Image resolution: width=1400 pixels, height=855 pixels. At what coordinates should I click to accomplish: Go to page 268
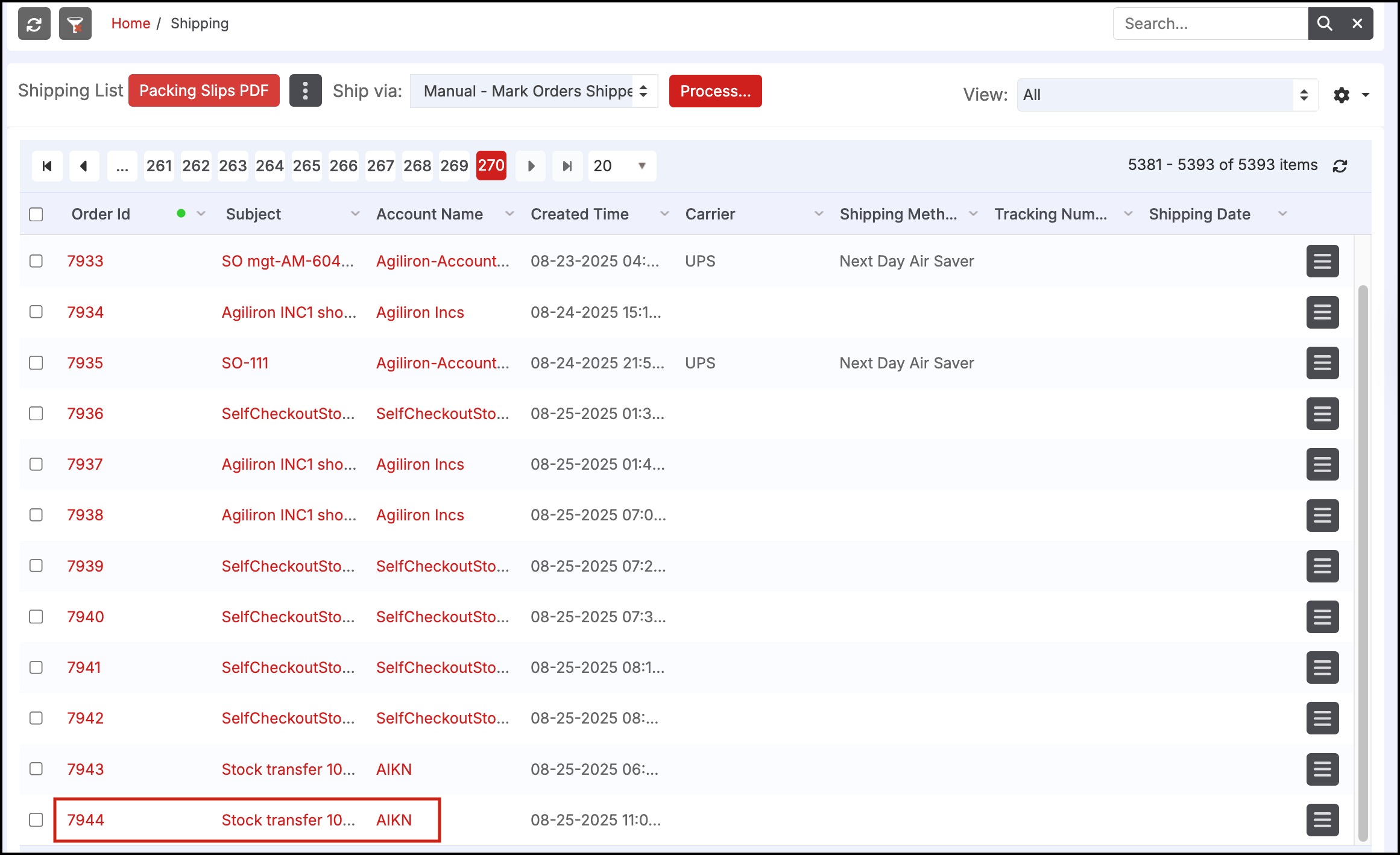pos(417,166)
